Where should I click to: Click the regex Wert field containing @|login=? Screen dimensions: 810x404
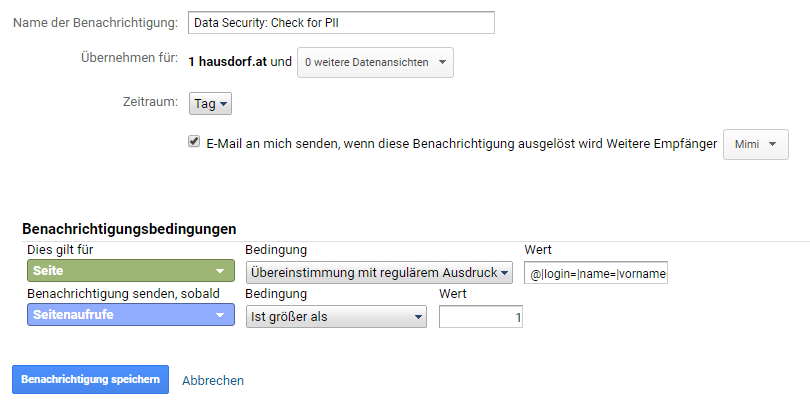click(596, 272)
